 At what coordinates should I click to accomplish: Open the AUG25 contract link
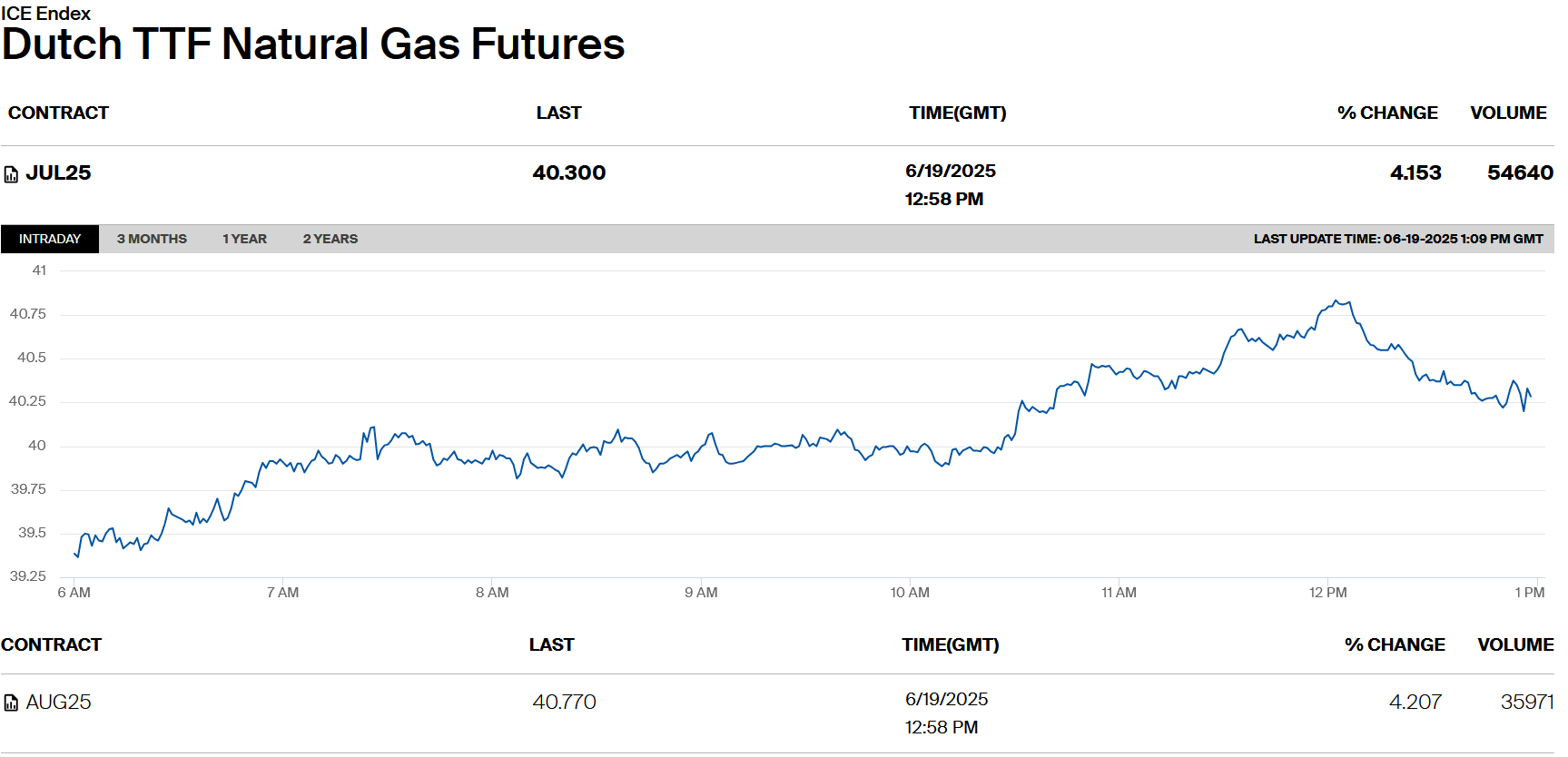(58, 702)
